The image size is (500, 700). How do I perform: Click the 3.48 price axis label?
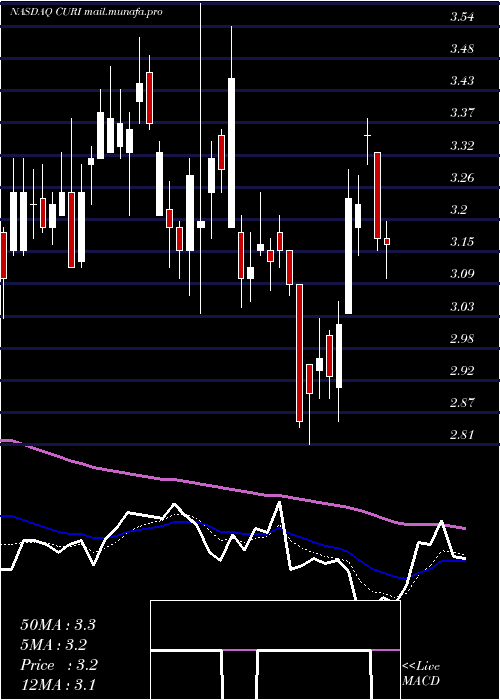point(462,49)
